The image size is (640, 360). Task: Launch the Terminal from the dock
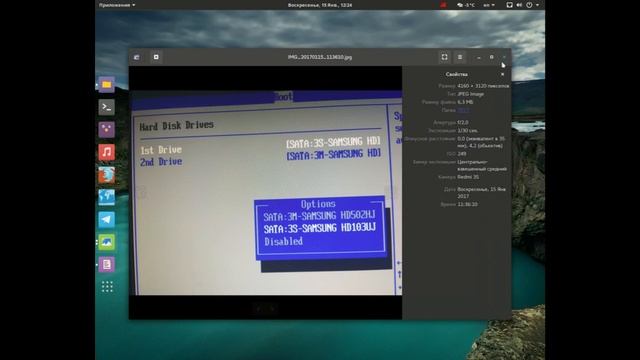click(x=107, y=107)
